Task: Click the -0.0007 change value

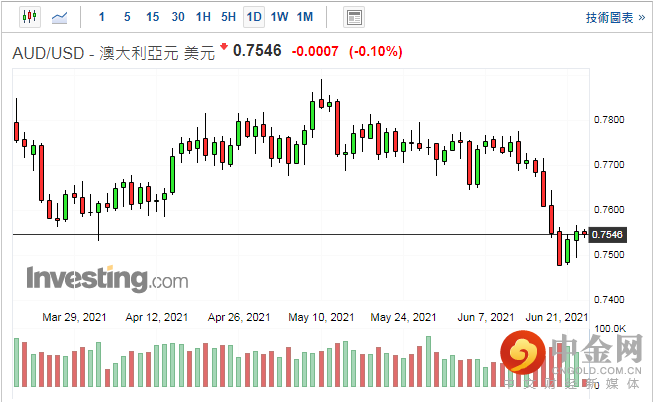Action: pos(315,52)
